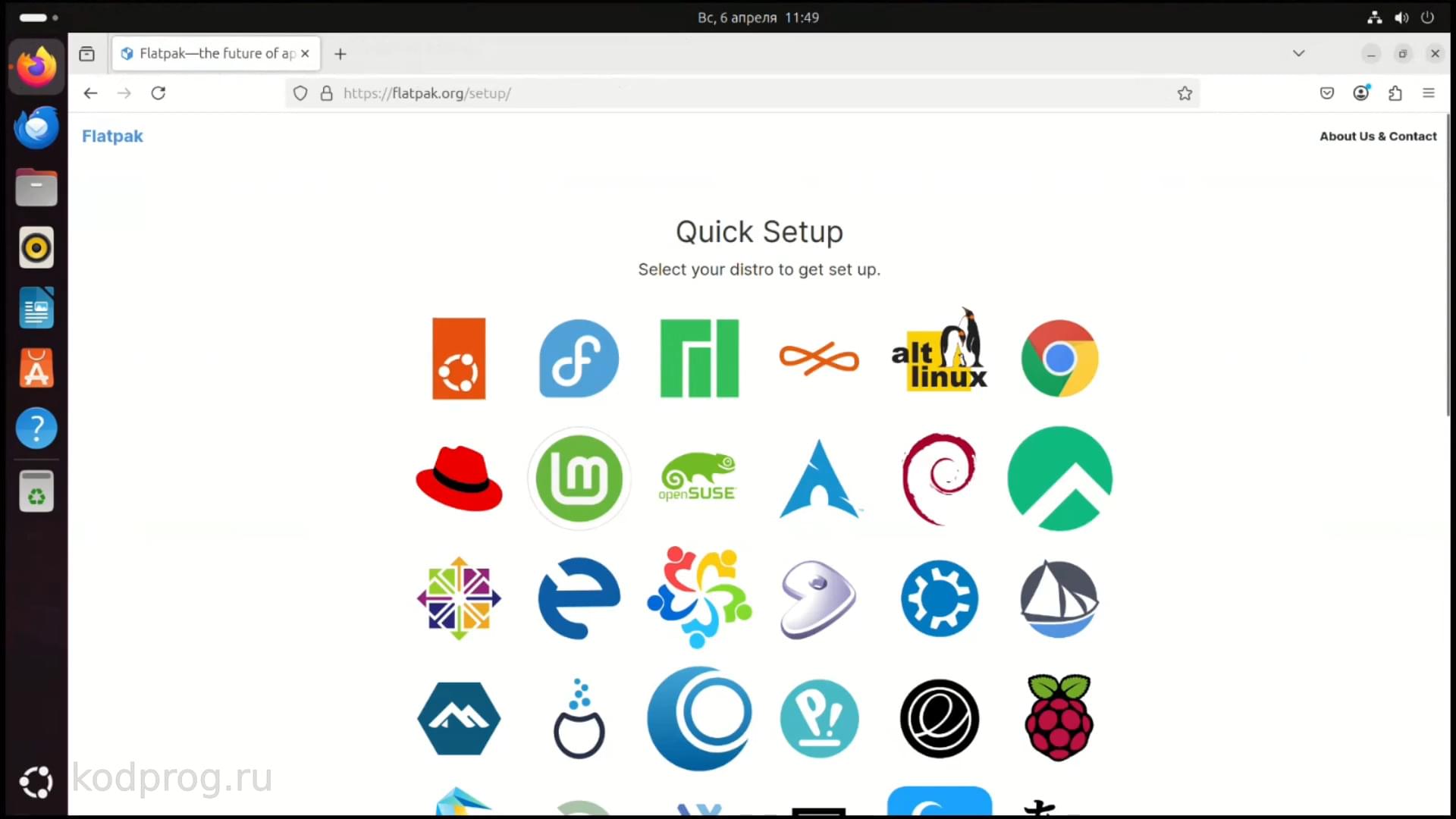Open ALT Linux setup logo
Viewport: 1456px width, 819px height.
(940, 350)
